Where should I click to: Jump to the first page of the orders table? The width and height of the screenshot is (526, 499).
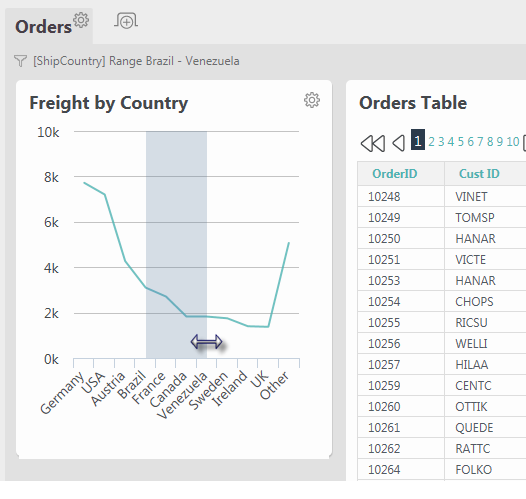373,143
